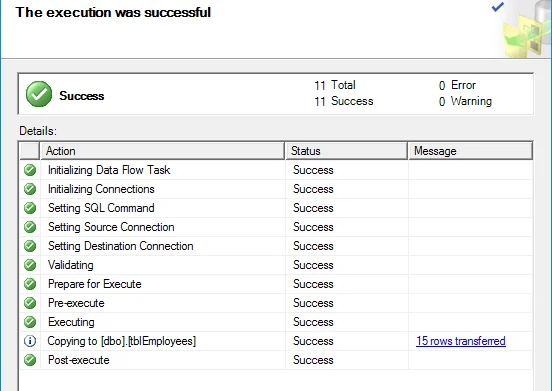Click the blue checkmark in the header
The image size is (552, 391).
tap(498, 6)
